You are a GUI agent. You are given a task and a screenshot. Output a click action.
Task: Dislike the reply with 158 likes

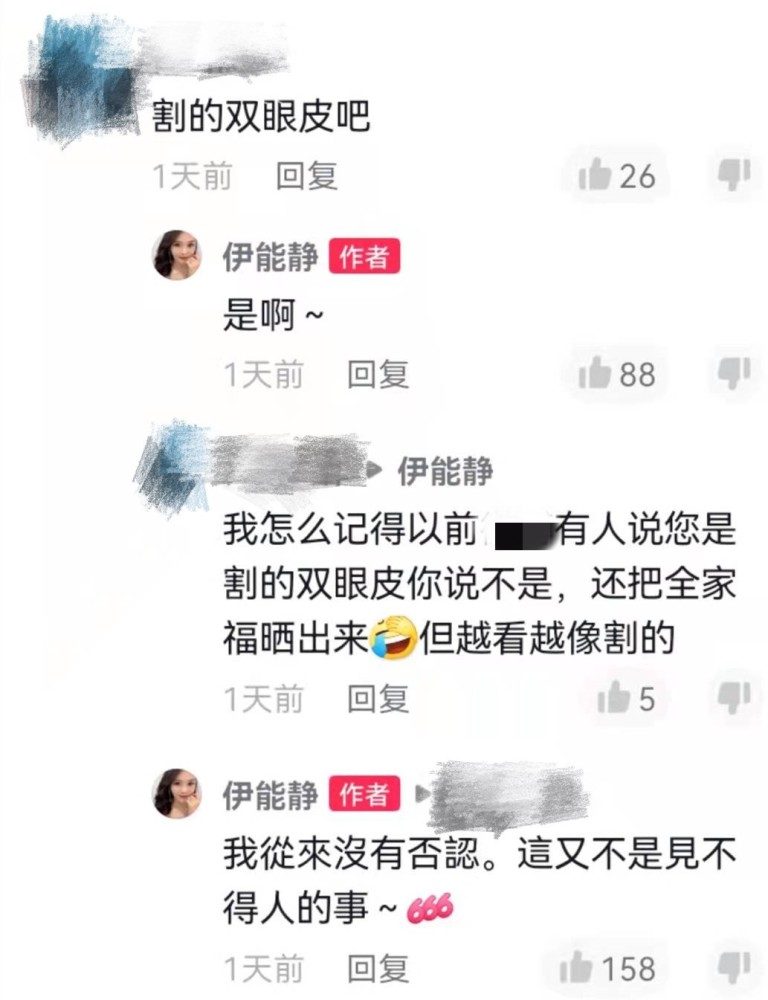(x=734, y=968)
